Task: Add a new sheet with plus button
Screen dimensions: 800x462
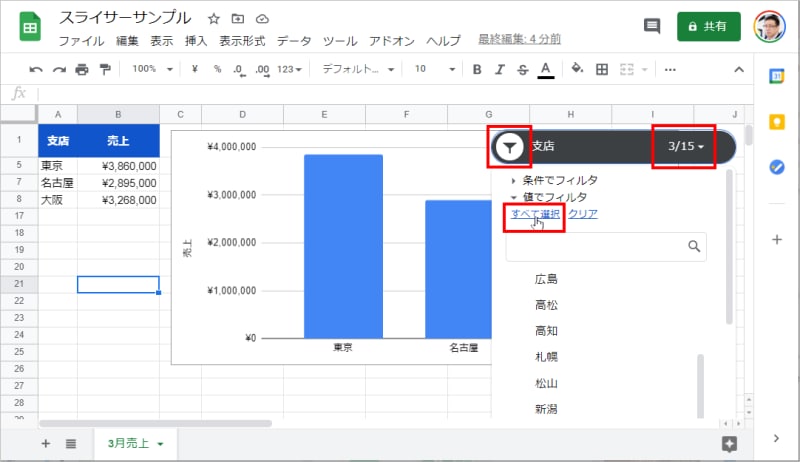Action: [x=45, y=444]
